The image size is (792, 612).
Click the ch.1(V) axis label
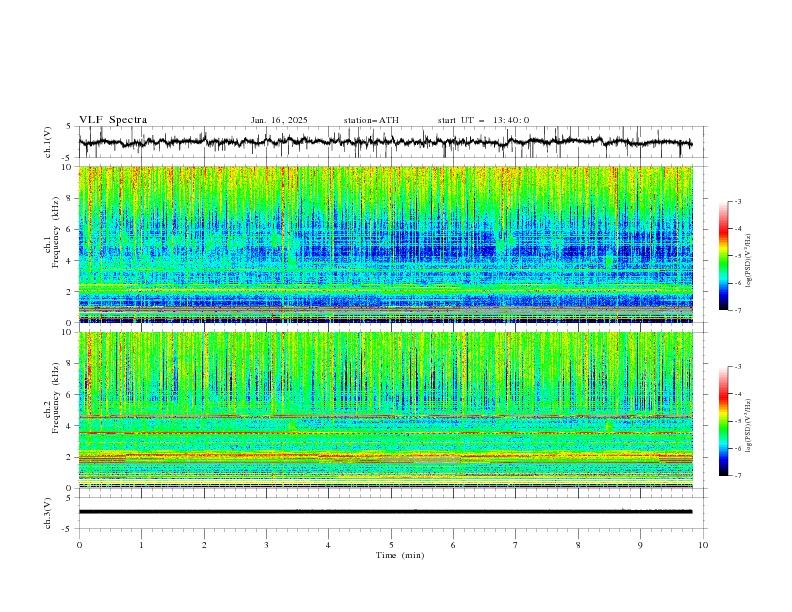point(48,142)
